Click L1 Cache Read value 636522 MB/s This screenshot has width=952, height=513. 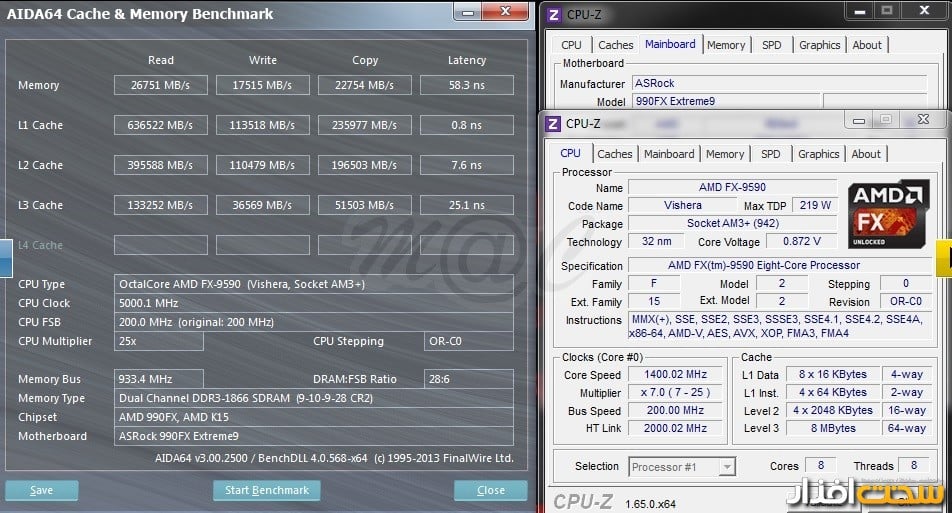click(161, 125)
